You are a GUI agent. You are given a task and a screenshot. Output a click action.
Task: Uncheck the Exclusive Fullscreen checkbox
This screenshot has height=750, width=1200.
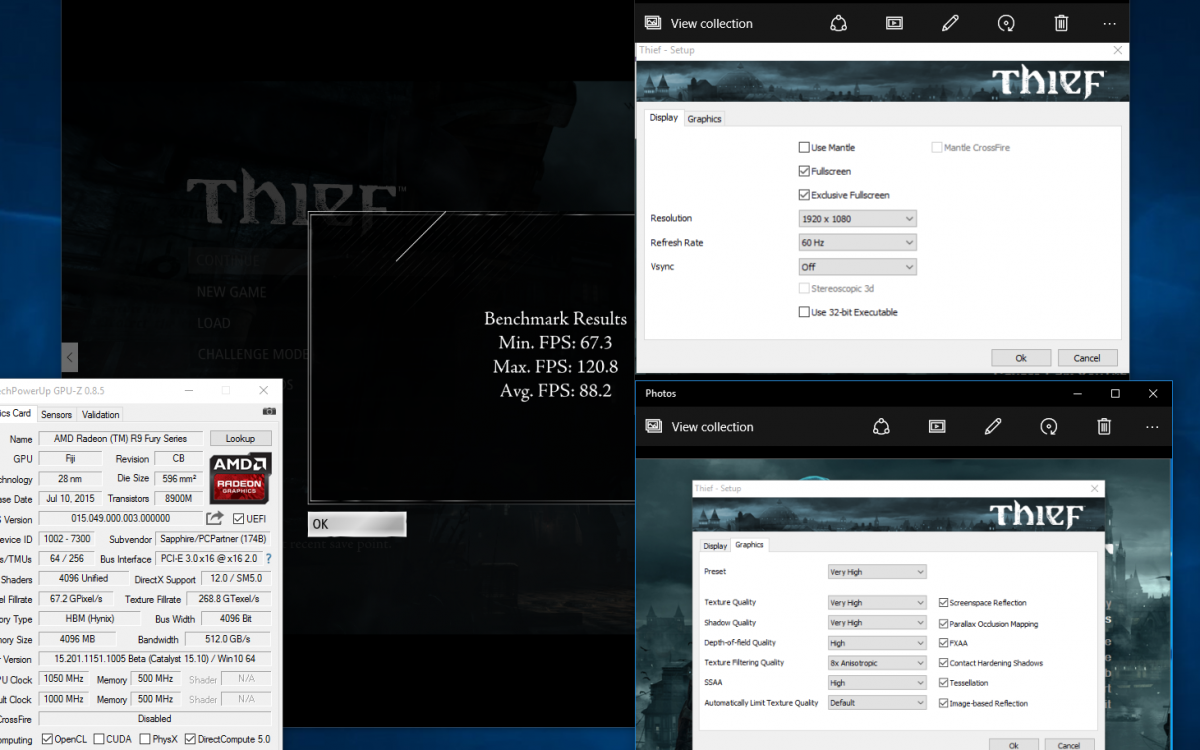(804, 195)
